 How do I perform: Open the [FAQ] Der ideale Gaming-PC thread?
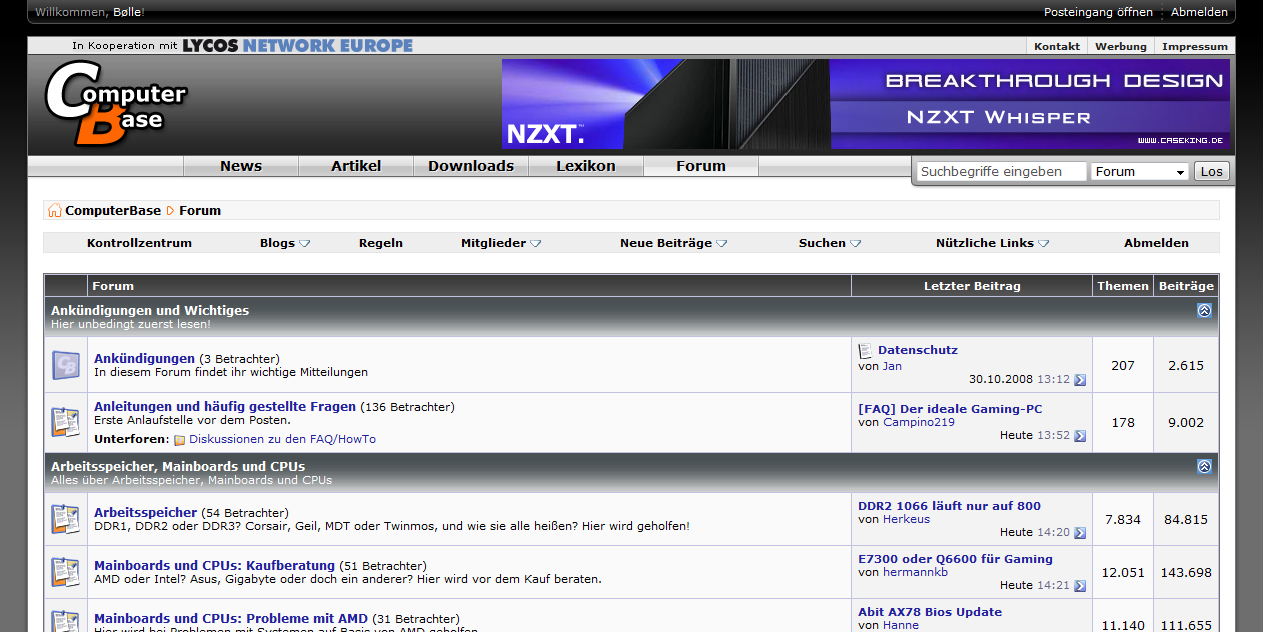click(950, 409)
